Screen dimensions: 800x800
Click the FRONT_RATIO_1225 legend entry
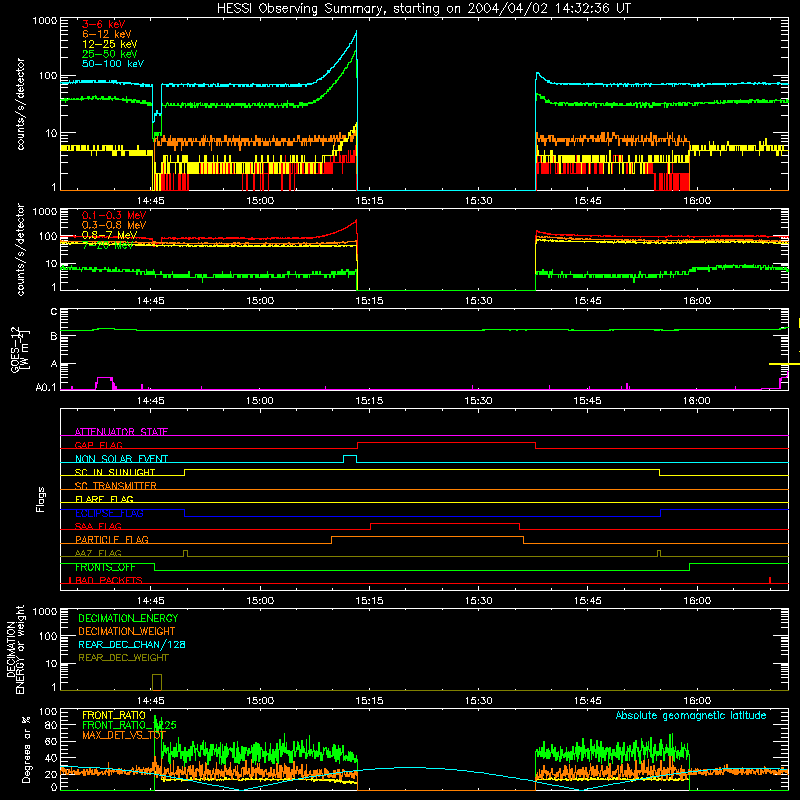pyautogui.click(x=129, y=725)
